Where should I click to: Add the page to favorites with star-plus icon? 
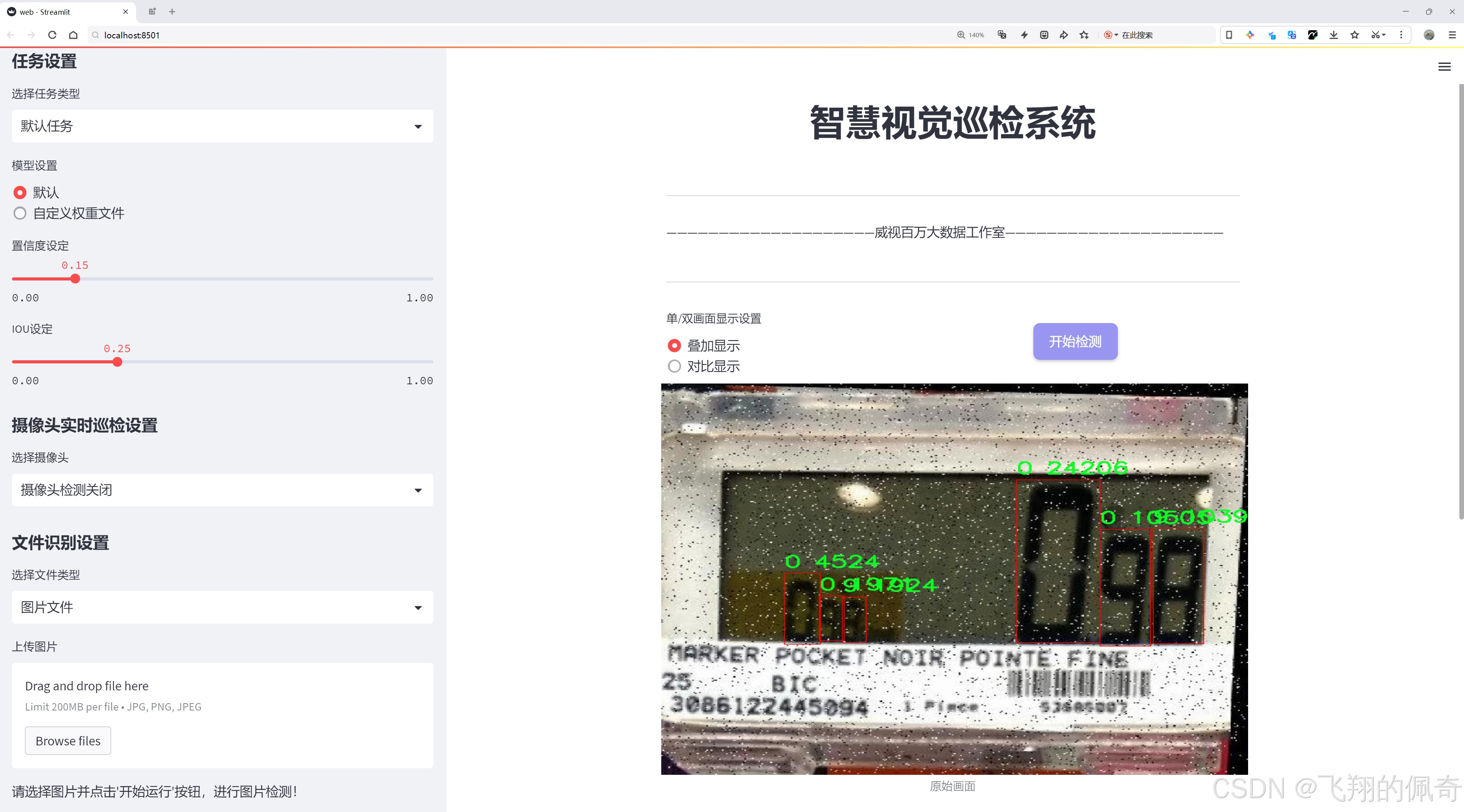point(1085,35)
